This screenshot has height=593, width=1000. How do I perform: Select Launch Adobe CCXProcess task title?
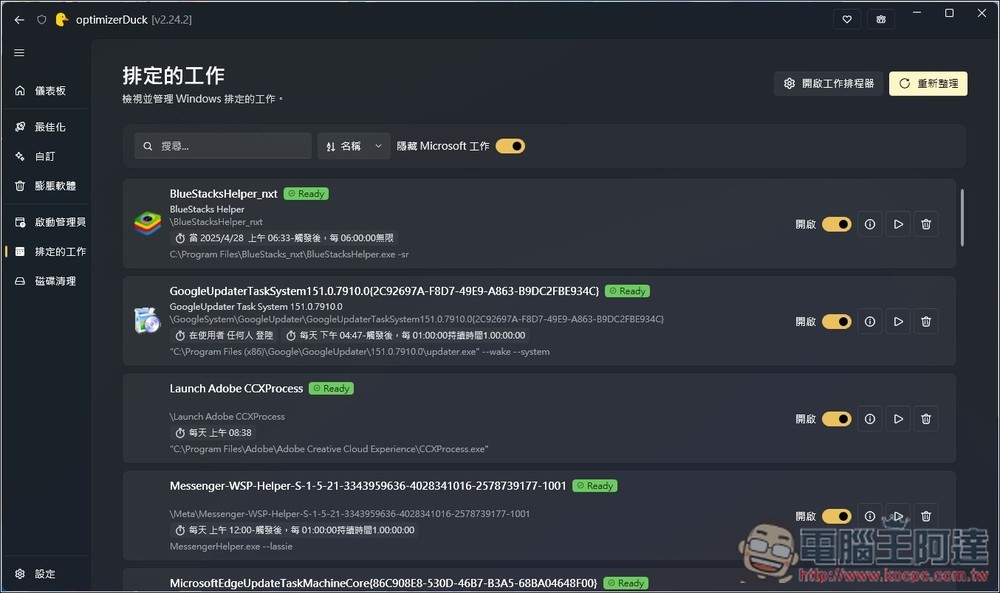pos(236,388)
